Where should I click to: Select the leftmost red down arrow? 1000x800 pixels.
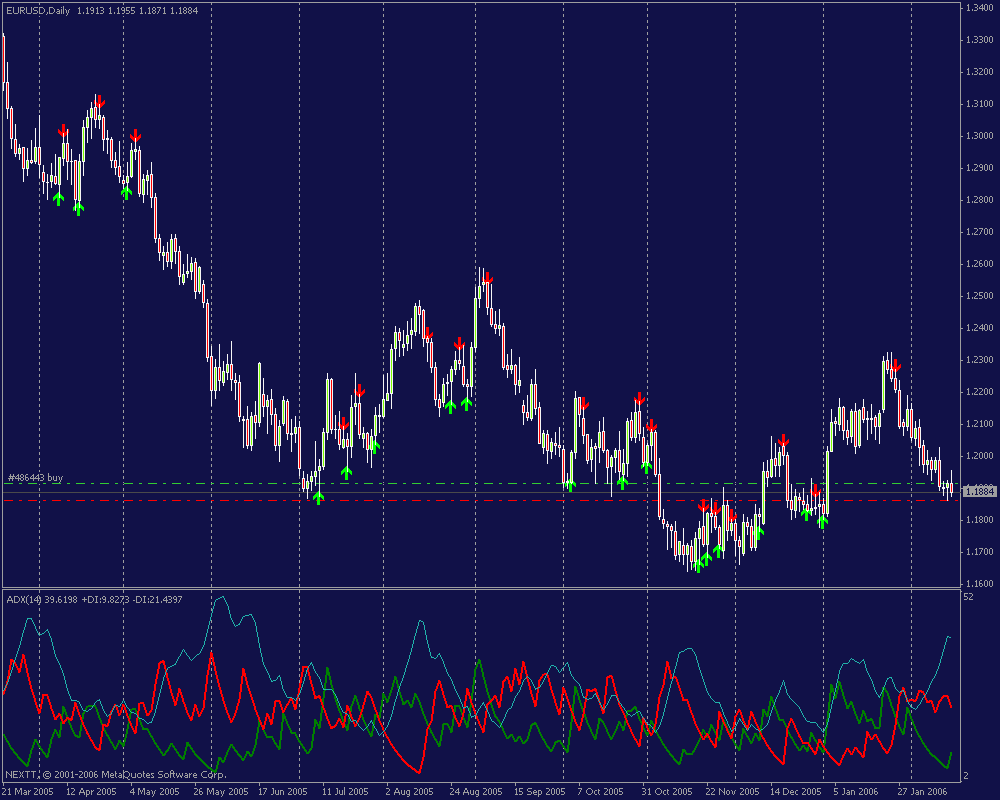[x=63, y=131]
